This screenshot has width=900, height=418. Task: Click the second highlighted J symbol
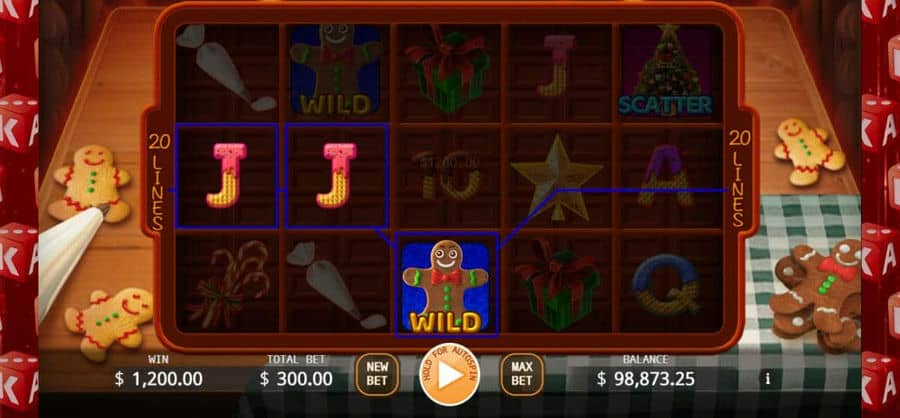coord(337,175)
